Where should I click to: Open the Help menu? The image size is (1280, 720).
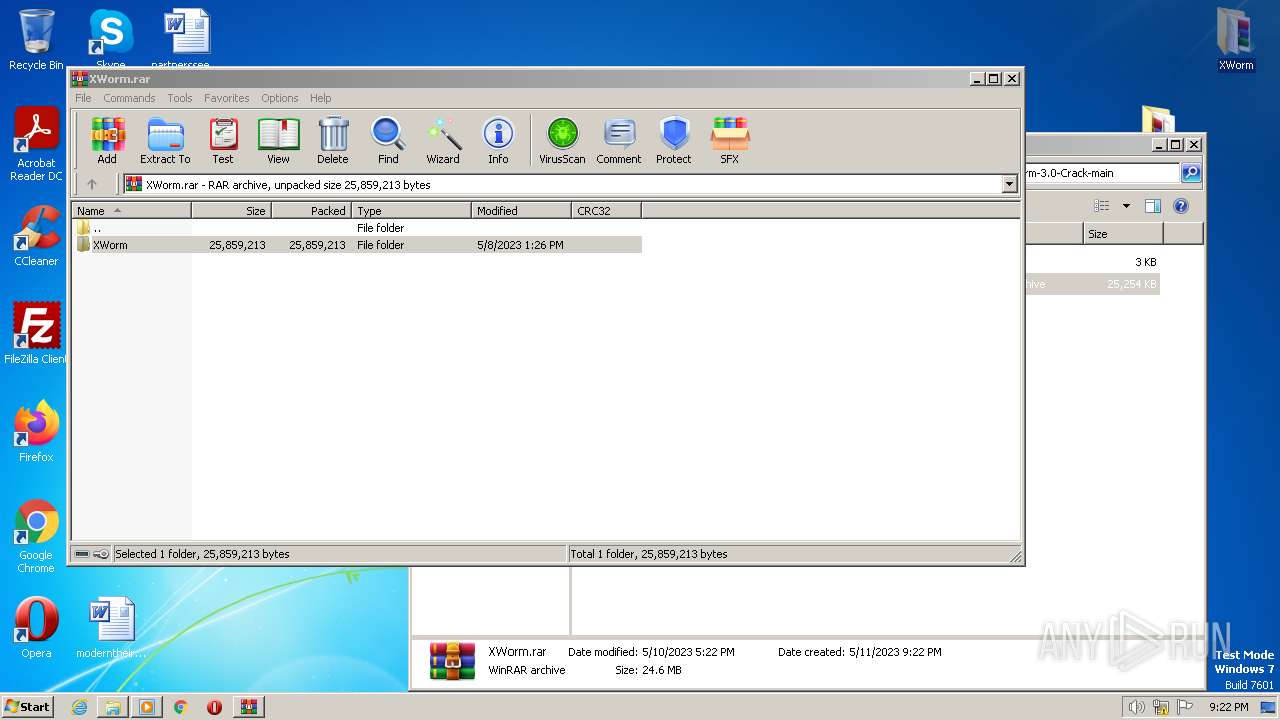click(320, 98)
